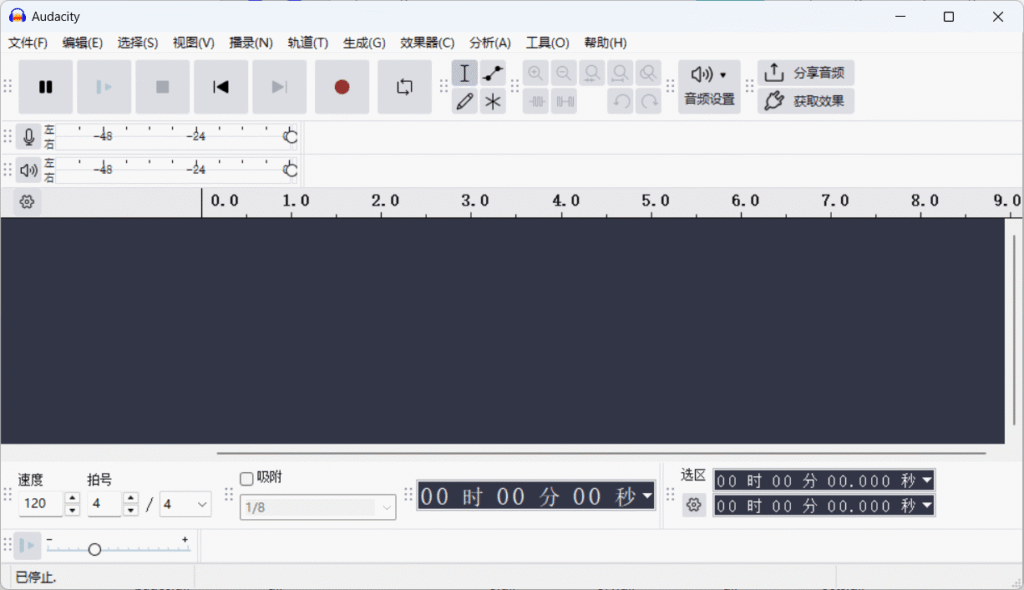1024x590 pixels.
Task: Click the 6.0 mark on the timeline ruler
Action: point(745,201)
